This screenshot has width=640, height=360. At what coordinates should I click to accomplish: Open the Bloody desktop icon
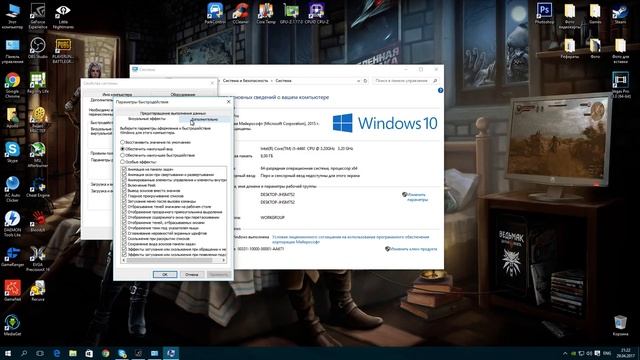click(x=38, y=222)
